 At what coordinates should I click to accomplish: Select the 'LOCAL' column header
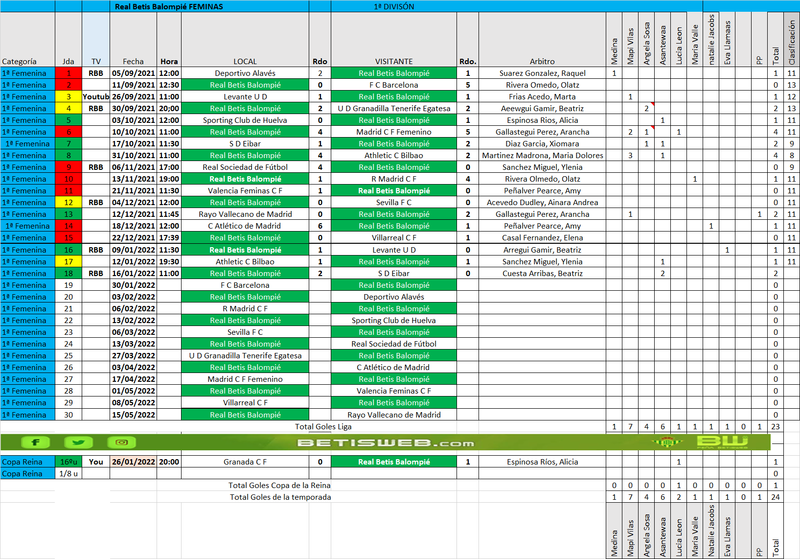[x=245, y=40]
